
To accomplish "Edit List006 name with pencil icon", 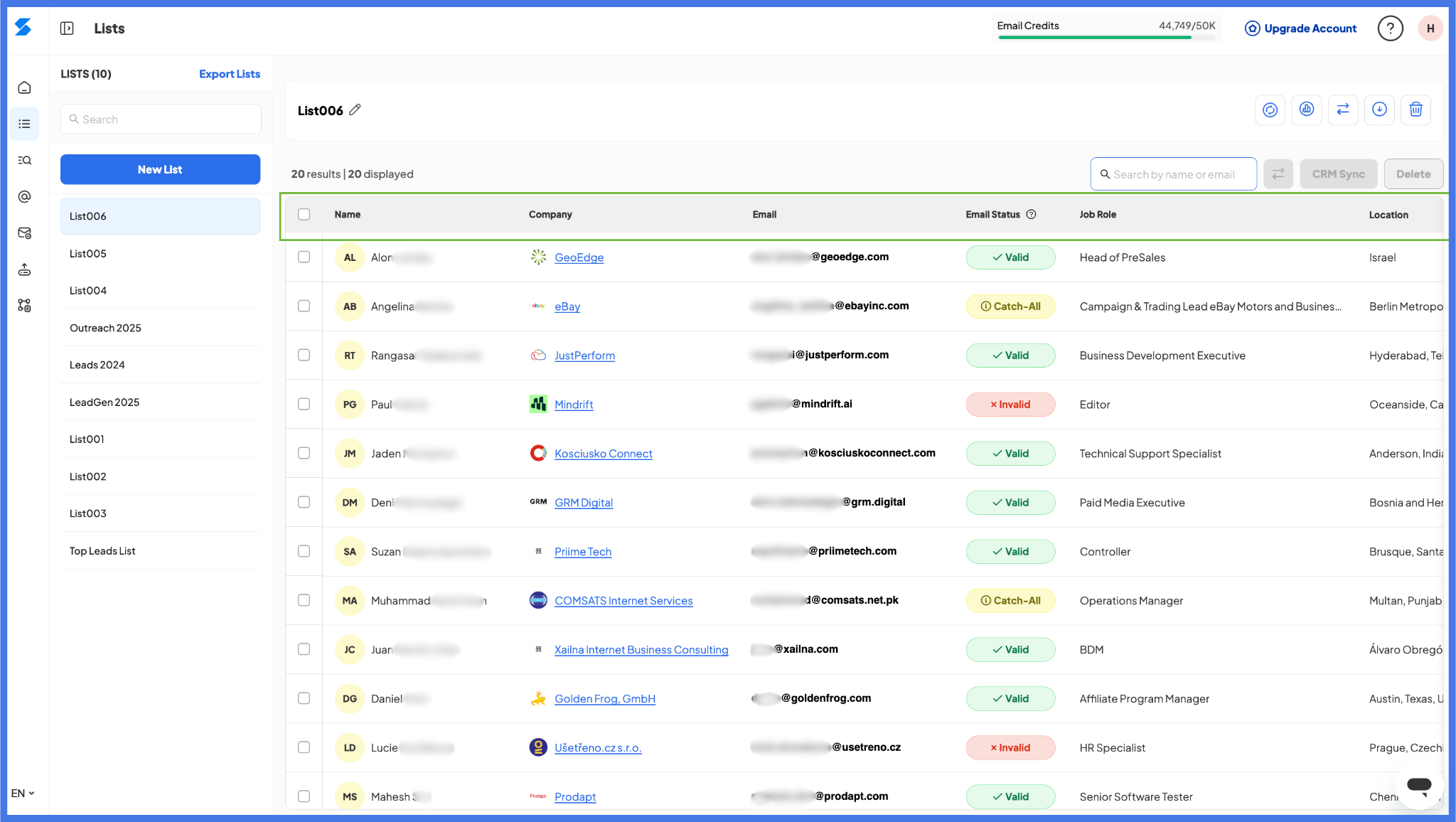I will point(355,110).
